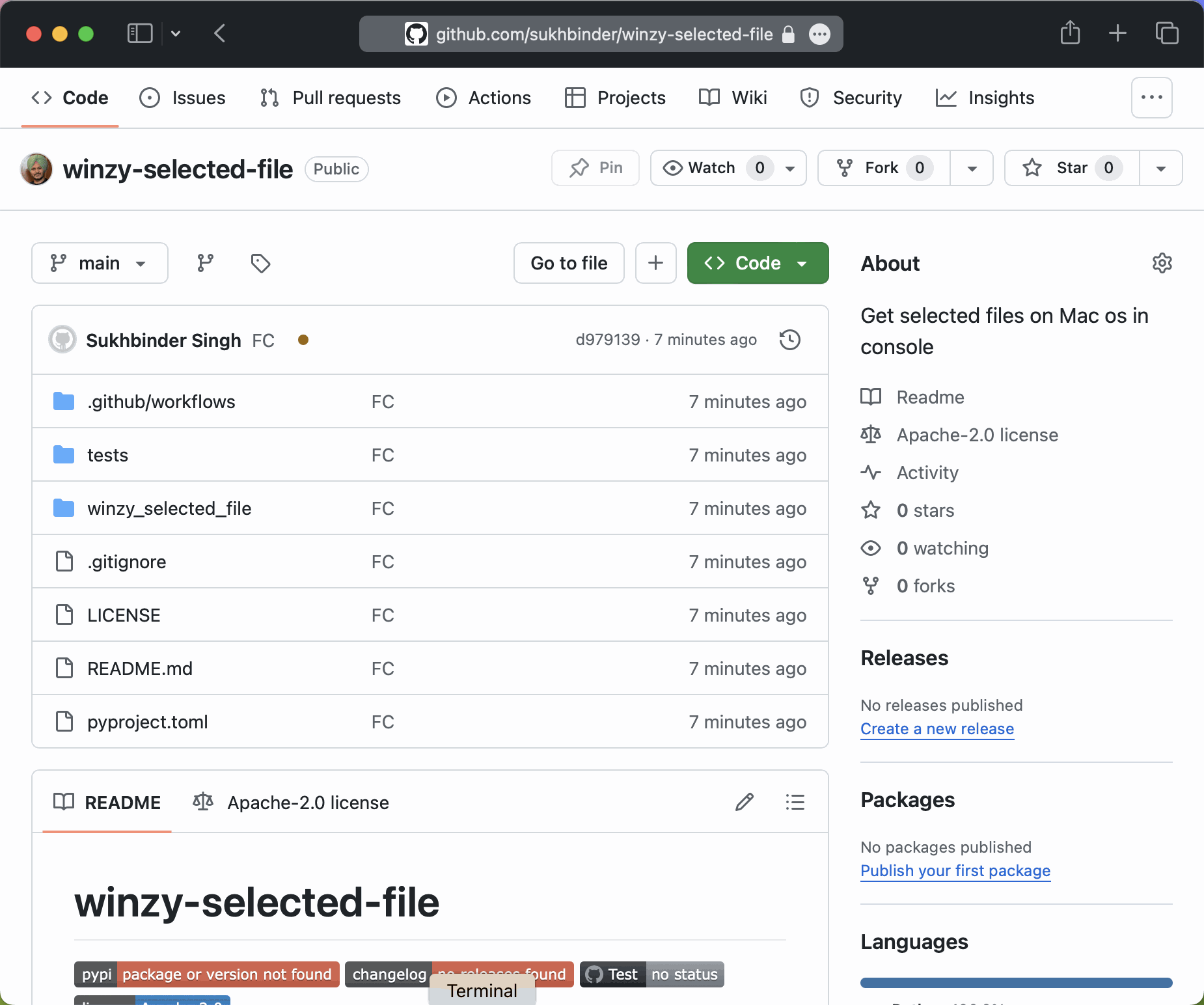
Task: Open README.md file
Action: [140, 668]
